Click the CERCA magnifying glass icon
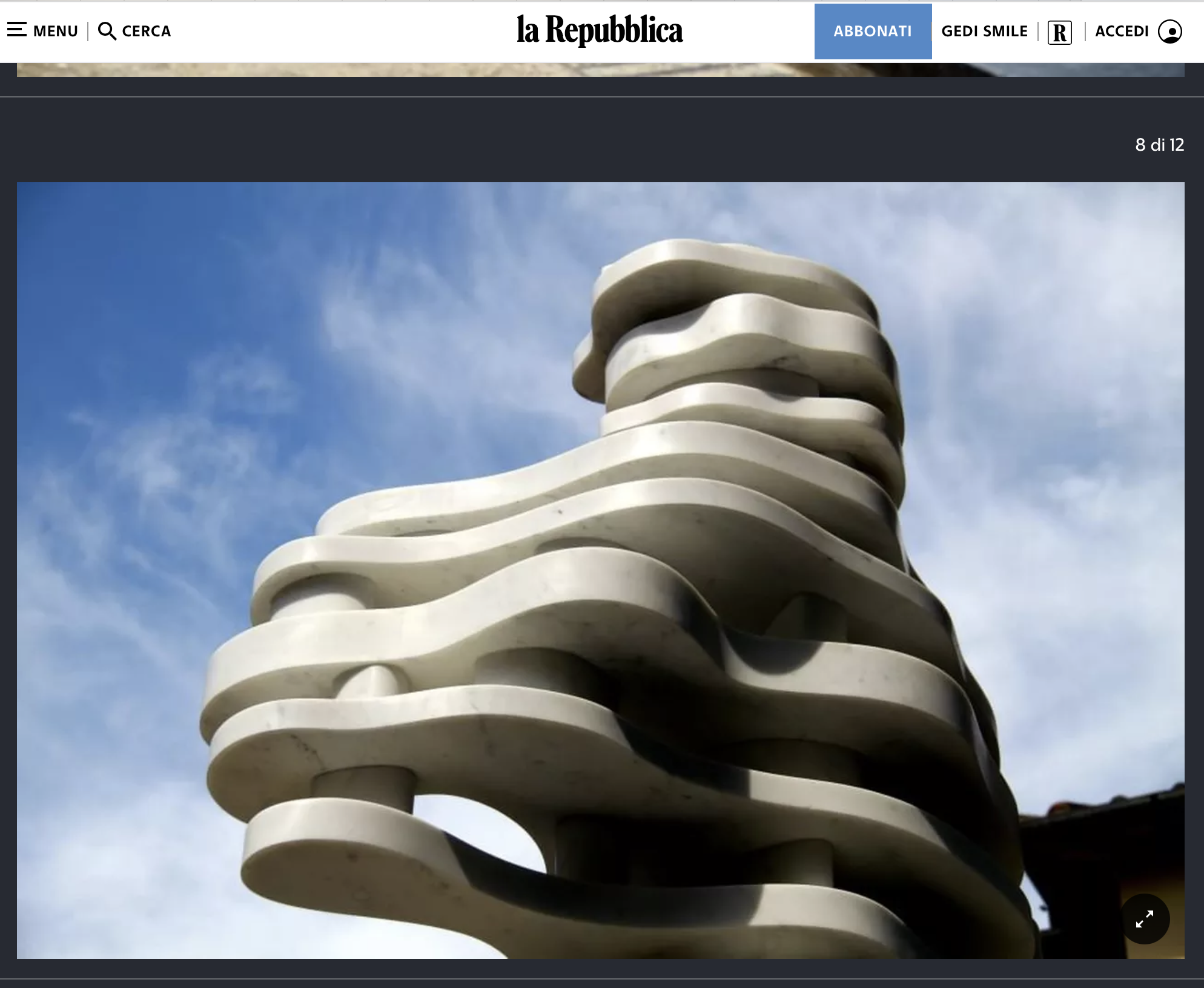 pos(109,30)
